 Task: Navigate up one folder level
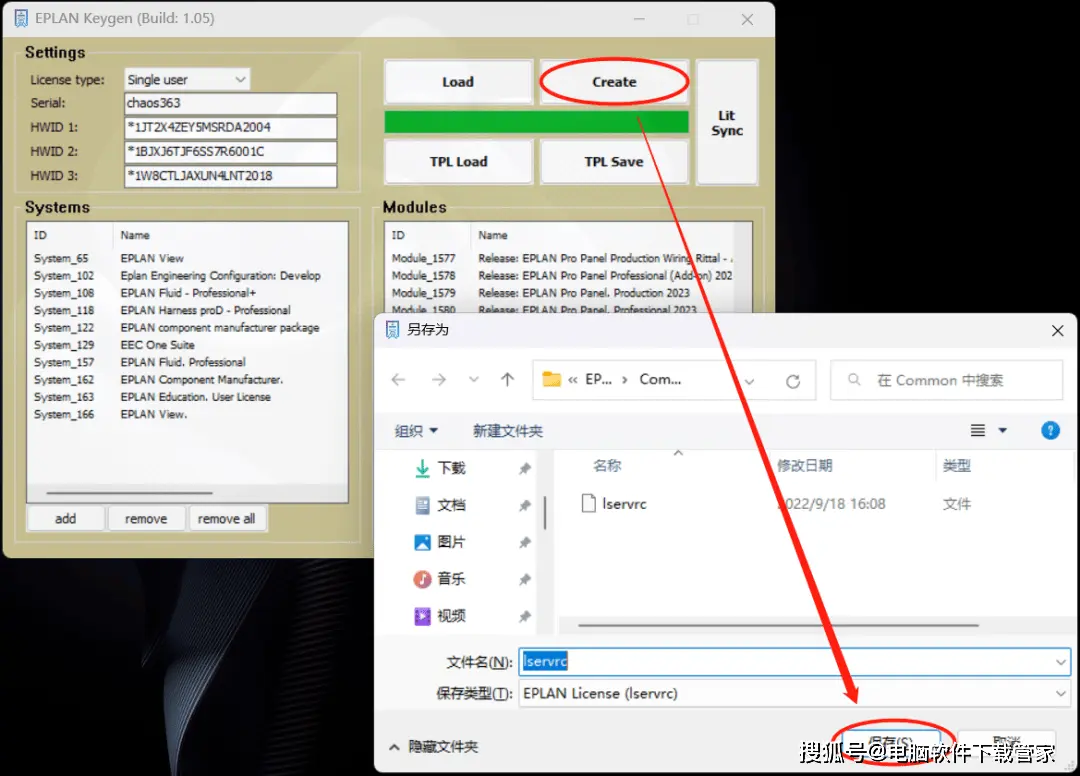pyautogui.click(x=508, y=379)
